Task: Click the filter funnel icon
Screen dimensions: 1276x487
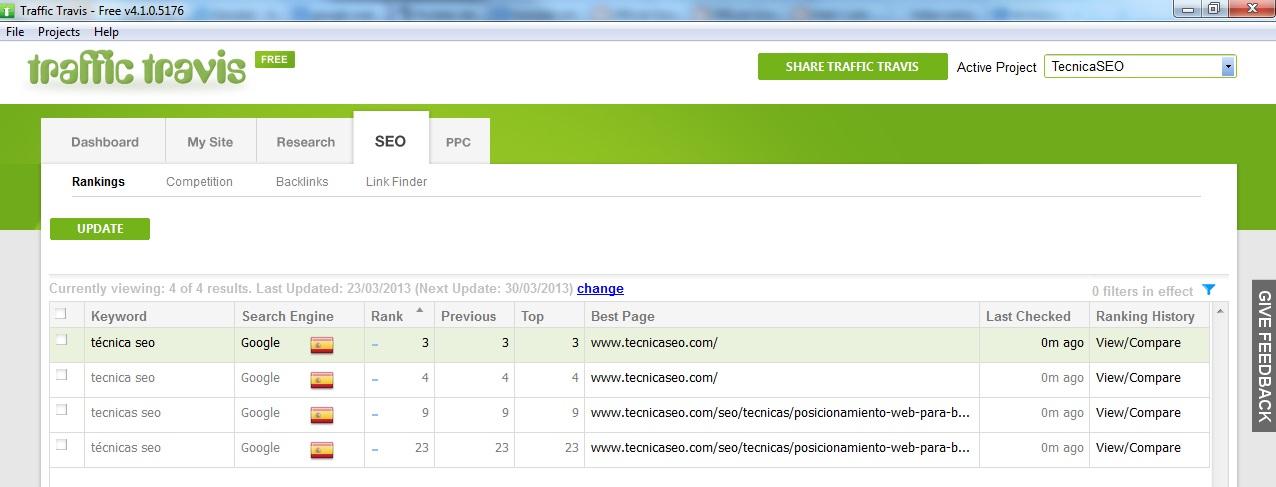Action: pyautogui.click(x=1208, y=290)
